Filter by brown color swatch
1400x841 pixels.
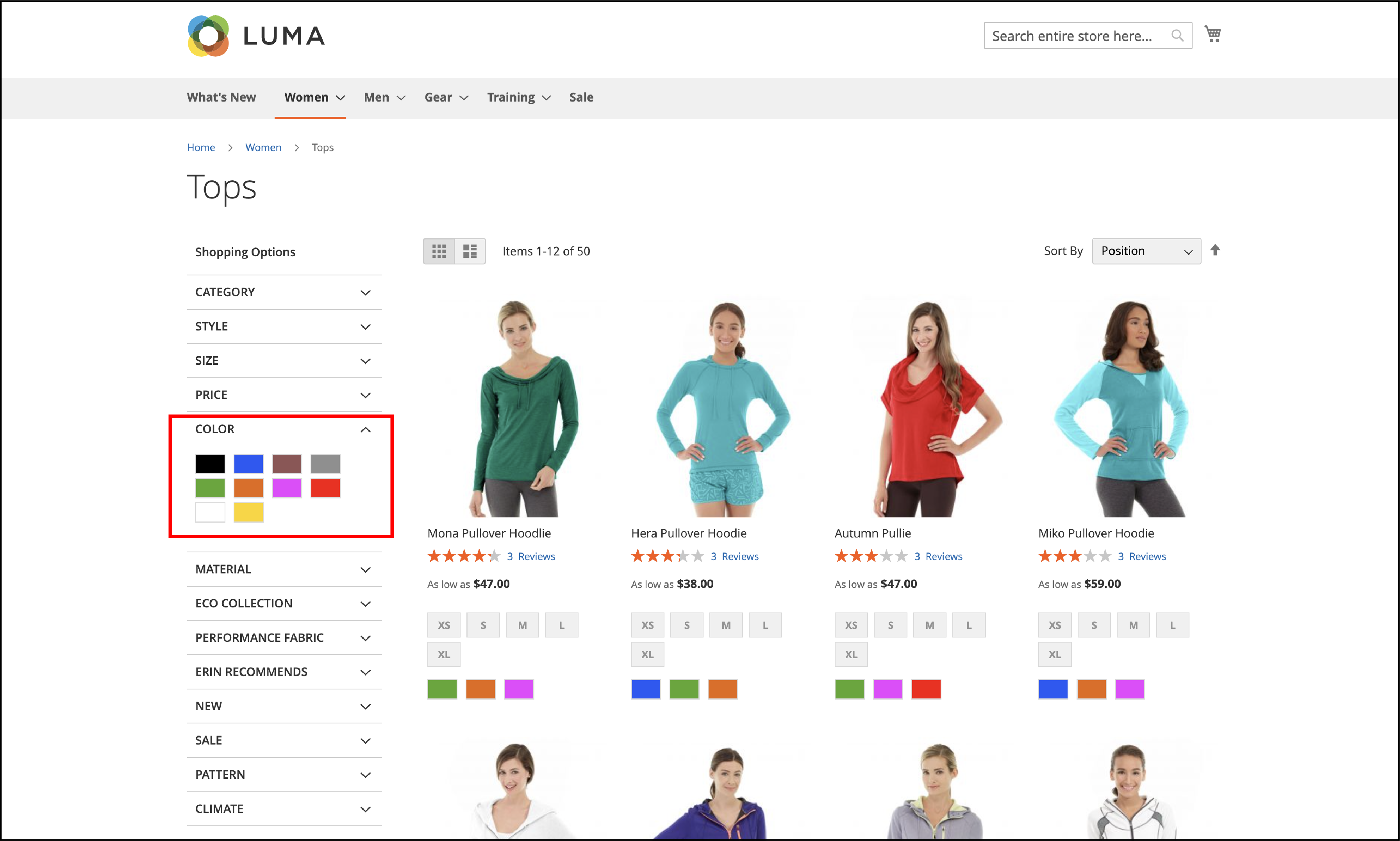pos(287,464)
